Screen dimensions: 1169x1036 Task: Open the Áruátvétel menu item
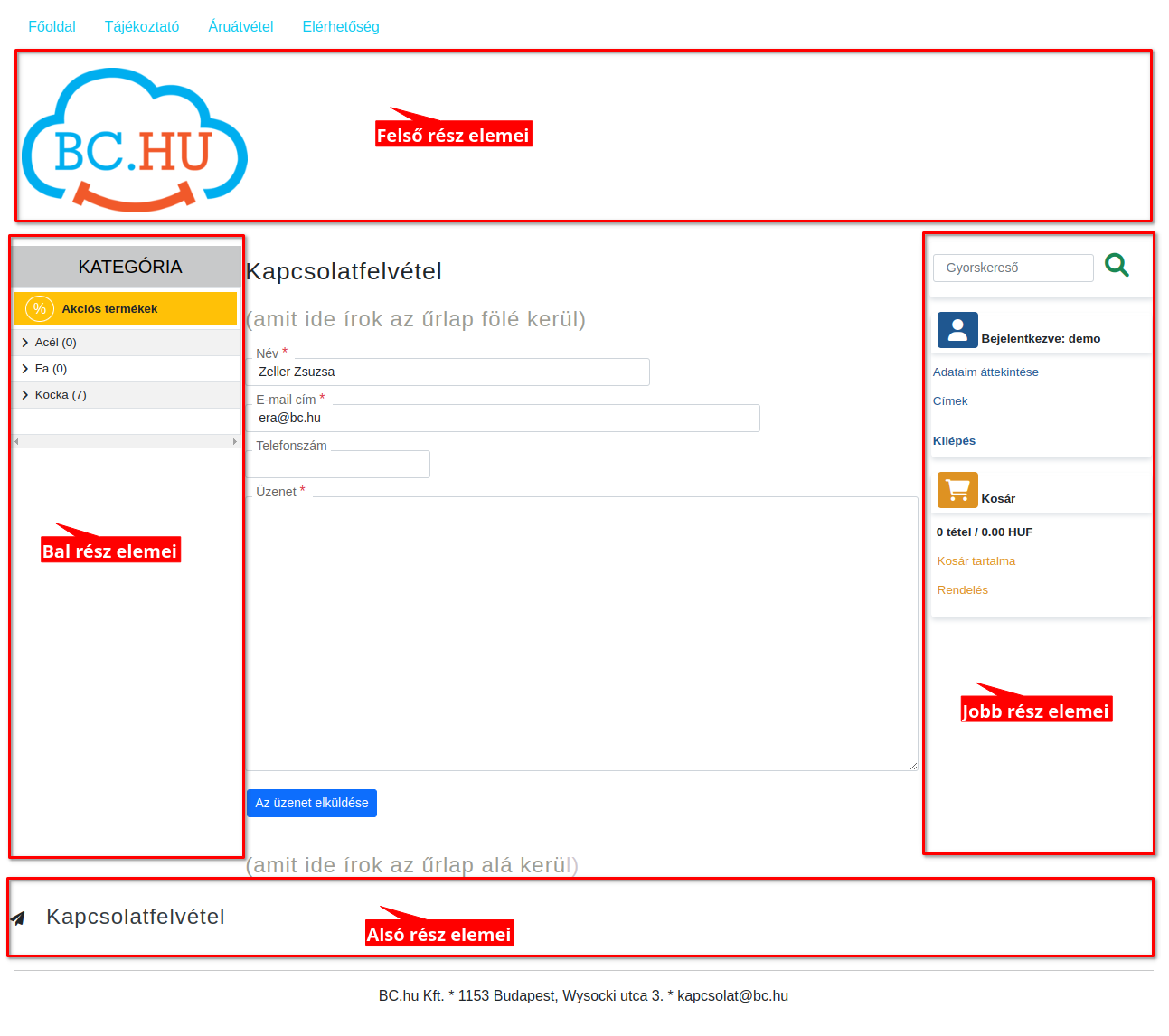(240, 27)
